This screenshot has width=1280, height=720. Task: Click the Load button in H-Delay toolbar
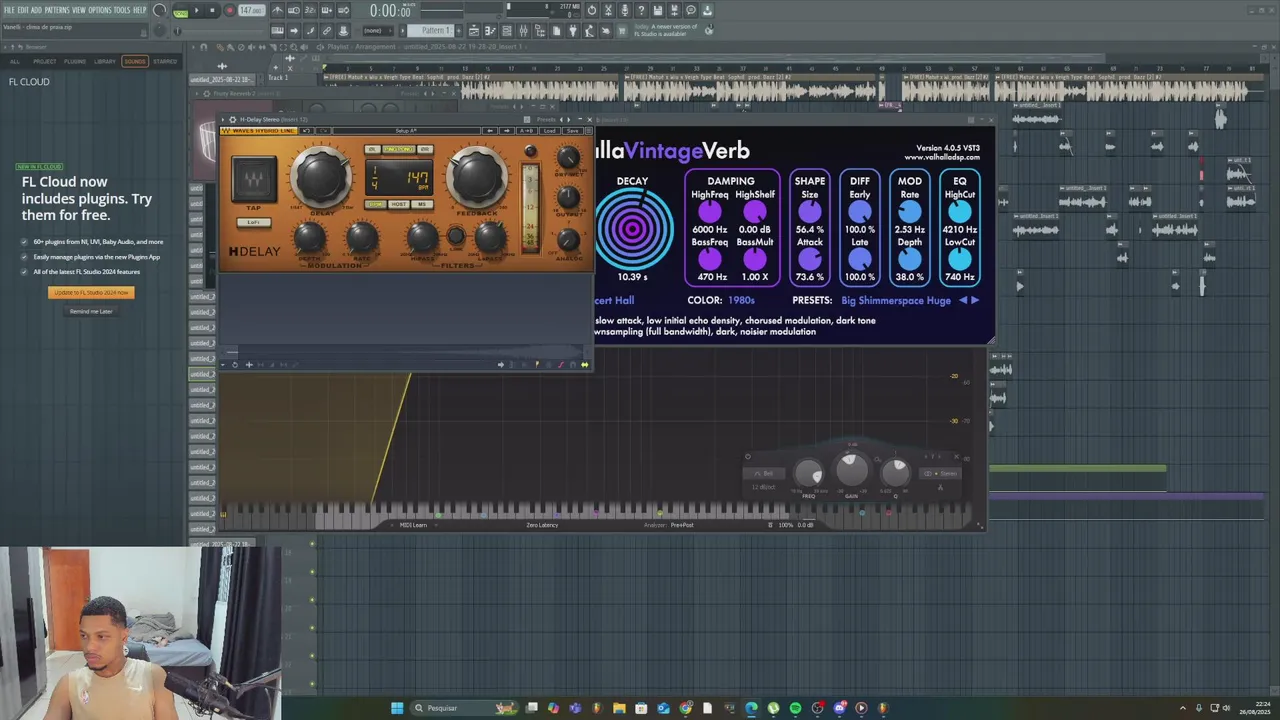pyautogui.click(x=550, y=131)
